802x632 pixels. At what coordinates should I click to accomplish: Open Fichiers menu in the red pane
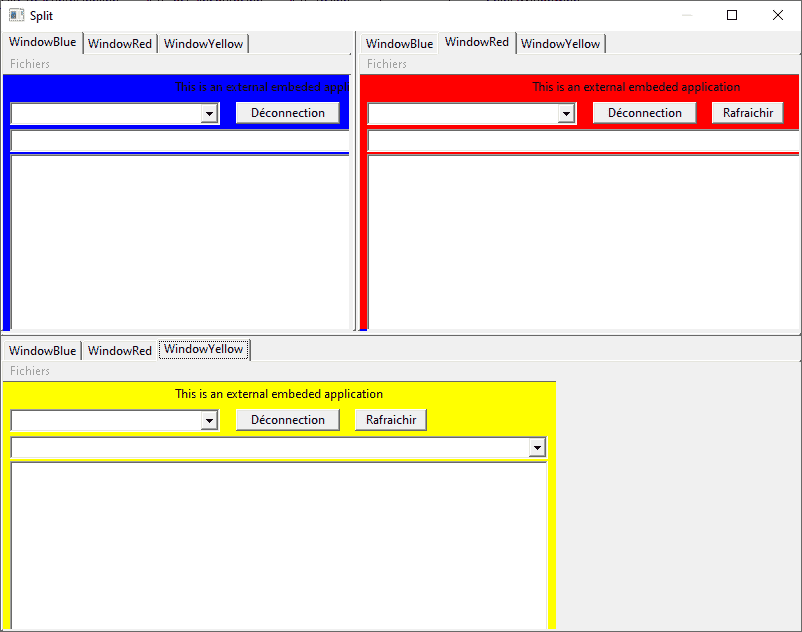point(387,64)
